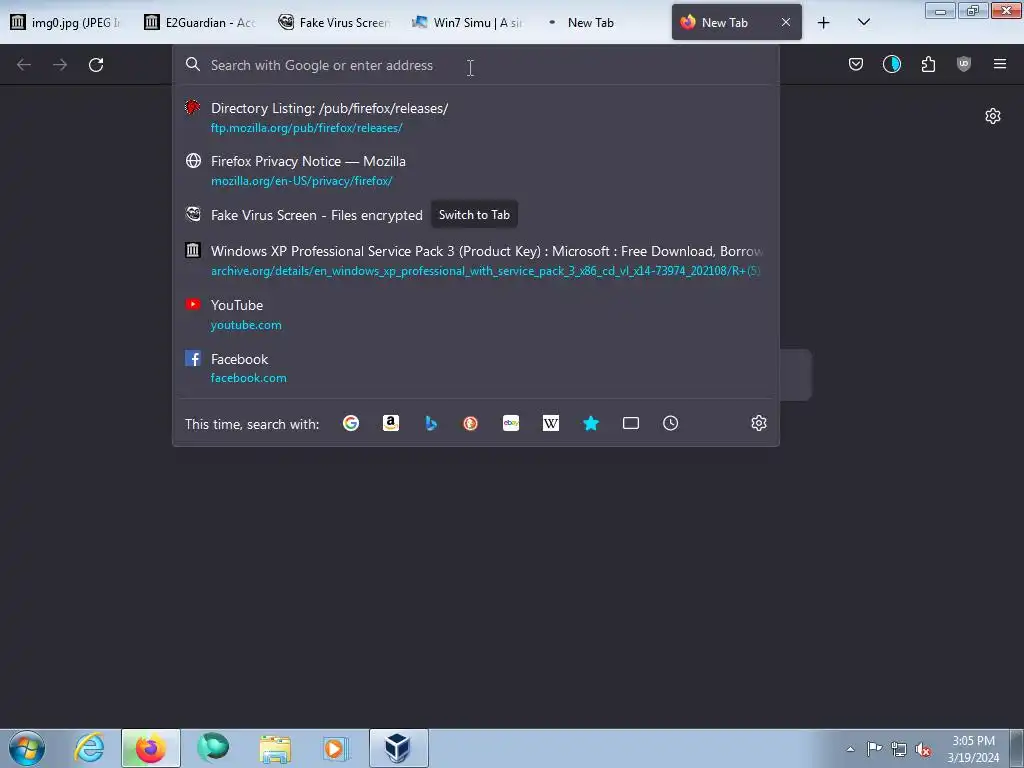The height and width of the screenshot is (768, 1024).
Task: List all tabs dropdown arrow
Action: click(863, 22)
